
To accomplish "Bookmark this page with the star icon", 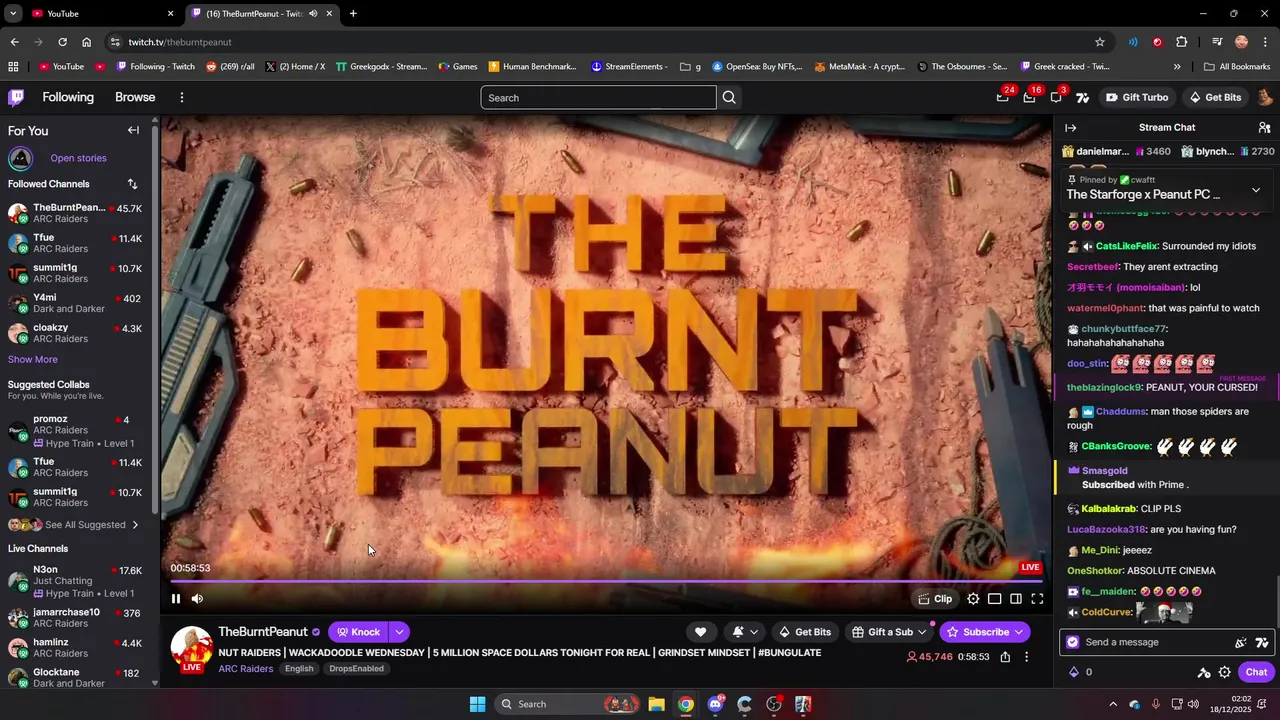I will click(1100, 42).
